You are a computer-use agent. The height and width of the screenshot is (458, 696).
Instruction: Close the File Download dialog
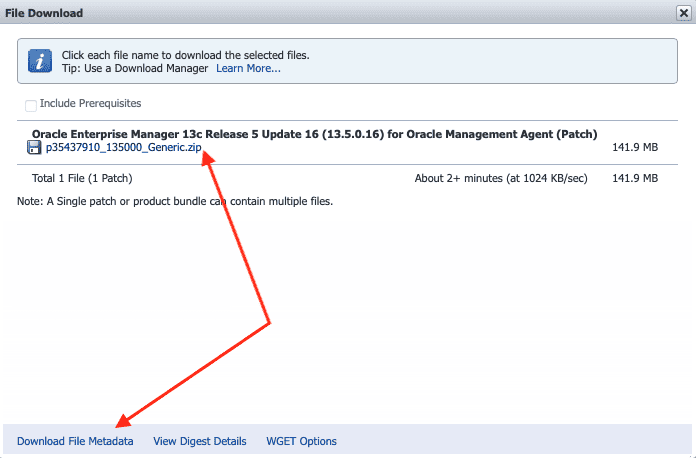[x=682, y=13]
